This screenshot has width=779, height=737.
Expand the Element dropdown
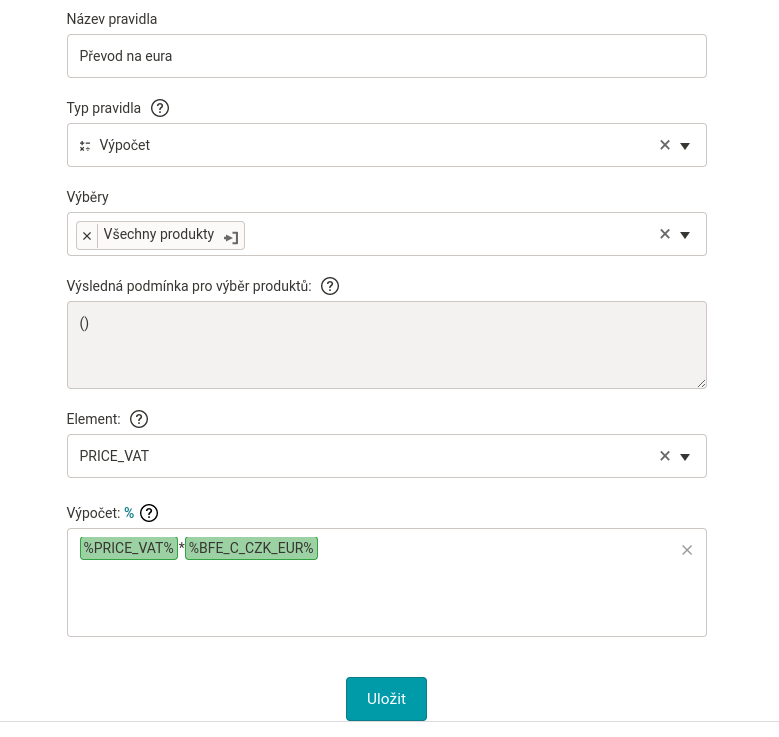(x=685, y=457)
